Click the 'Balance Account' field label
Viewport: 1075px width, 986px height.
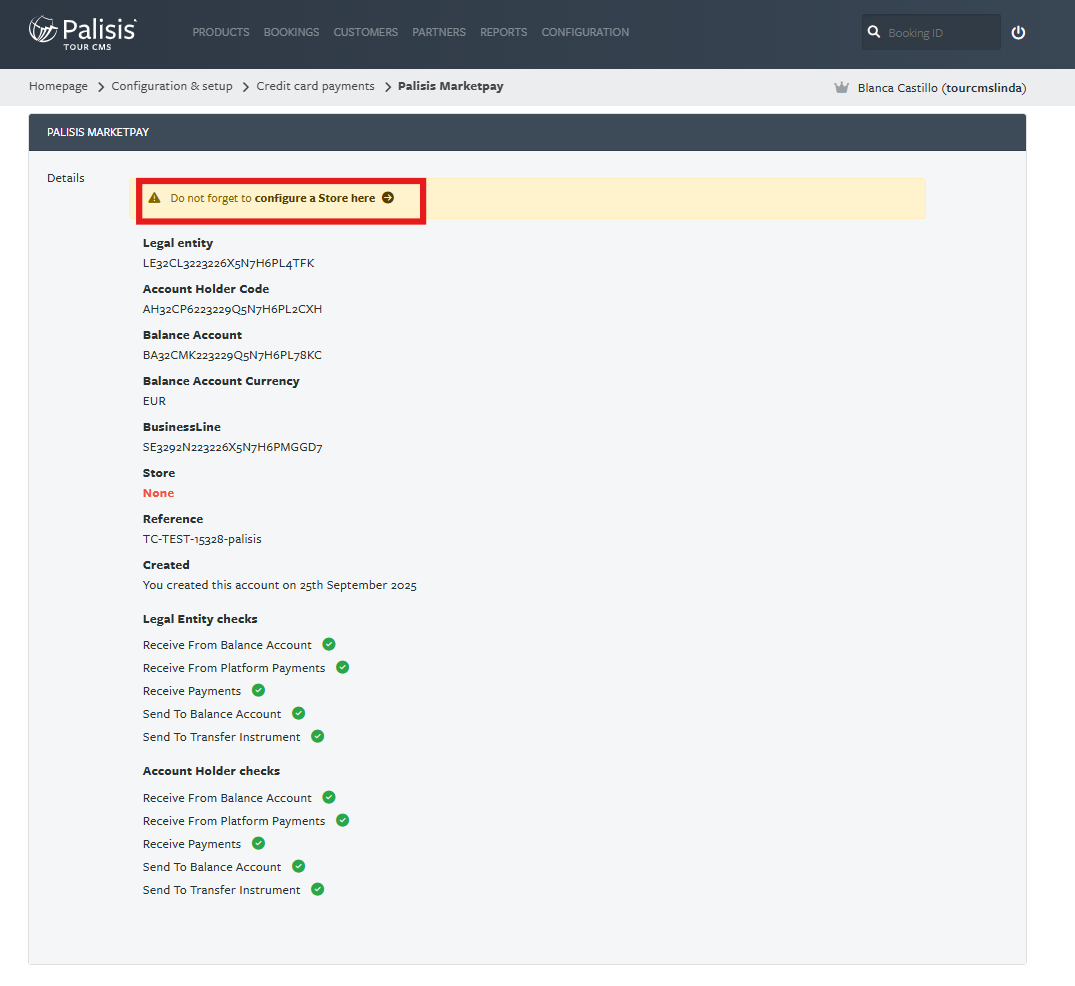[x=192, y=335]
